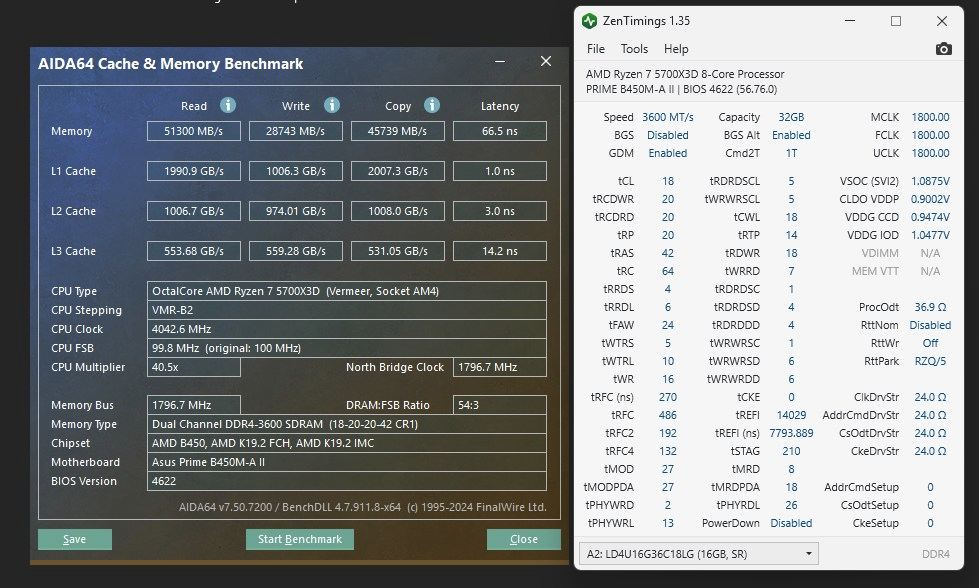Click the CPU FSB 99.8 MHz field
The height and width of the screenshot is (588, 979).
(x=347, y=348)
